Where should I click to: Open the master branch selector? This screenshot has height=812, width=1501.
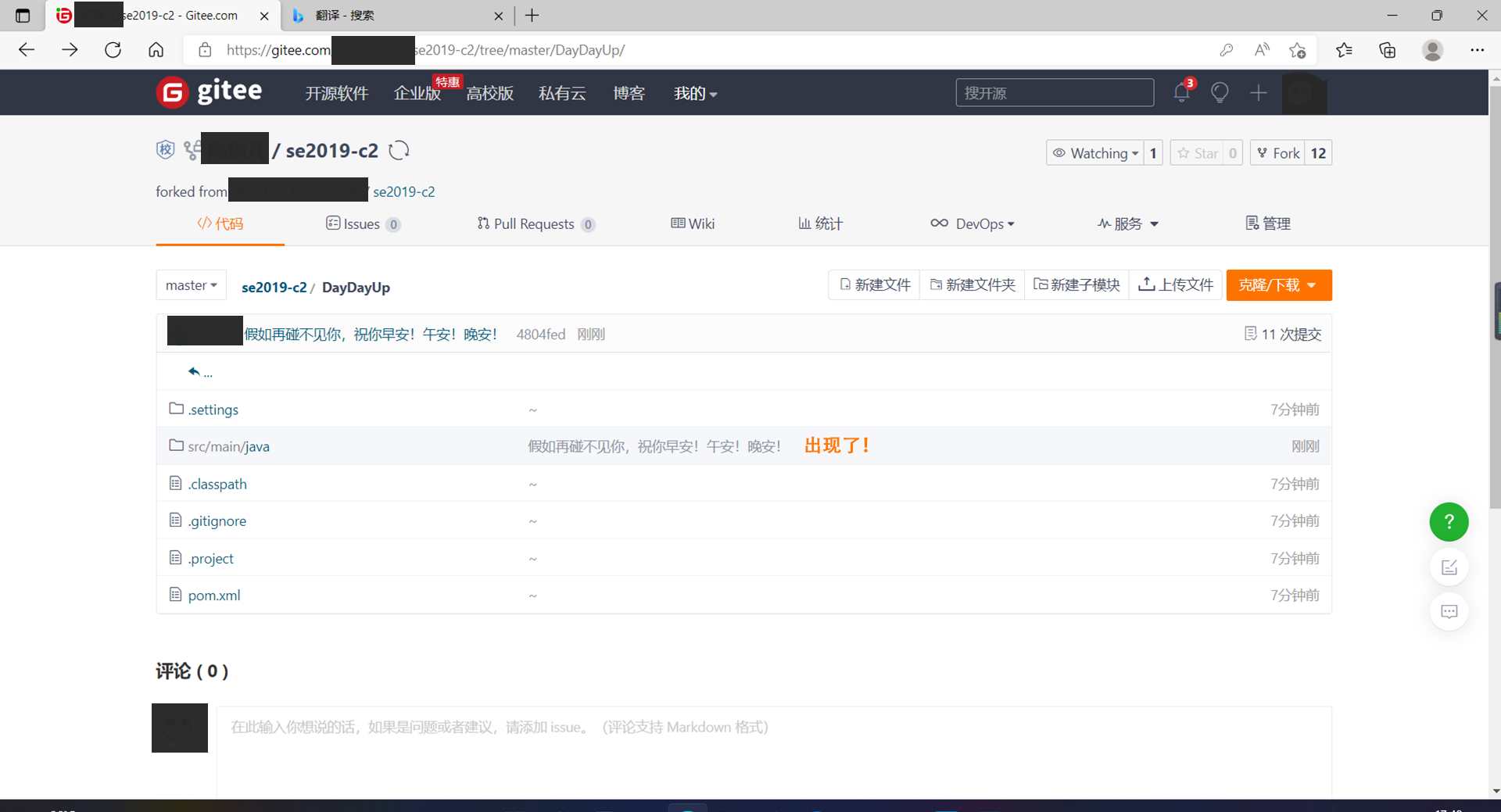pos(190,284)
